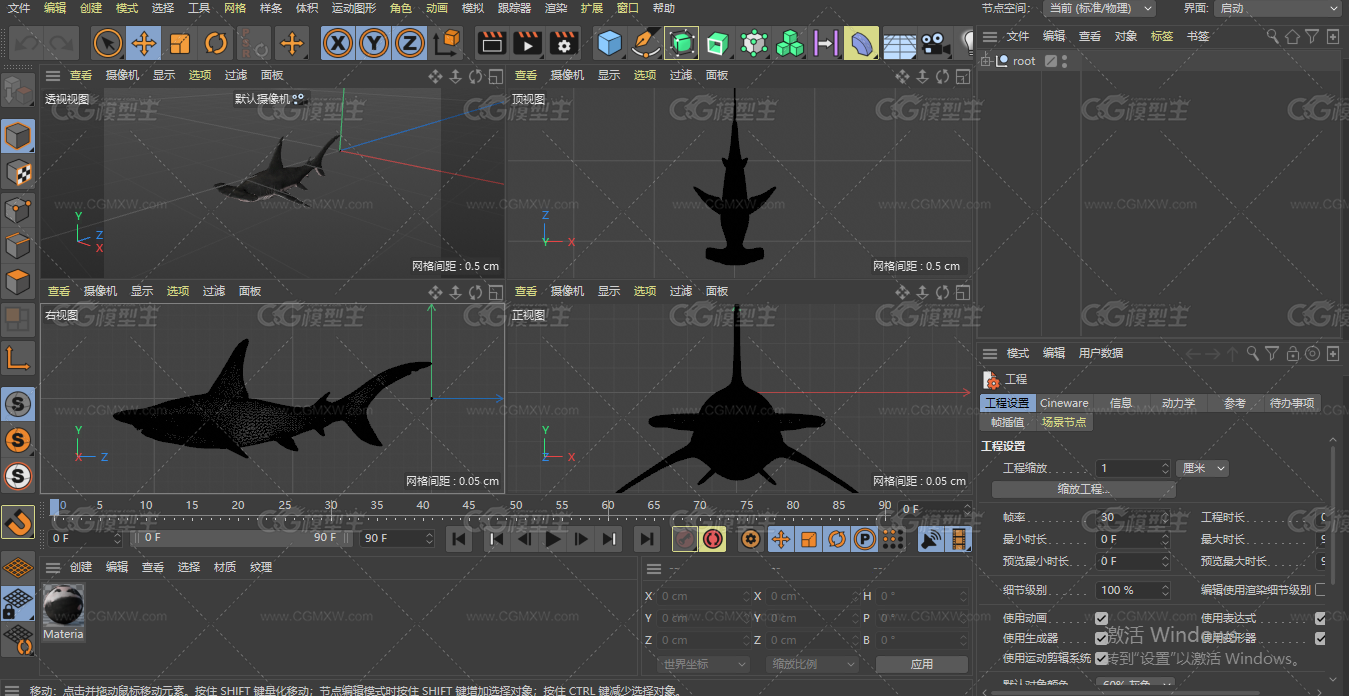Click the 应用 button in coordinates
The height and width of the screenshot is (696, 1349).
922,664
